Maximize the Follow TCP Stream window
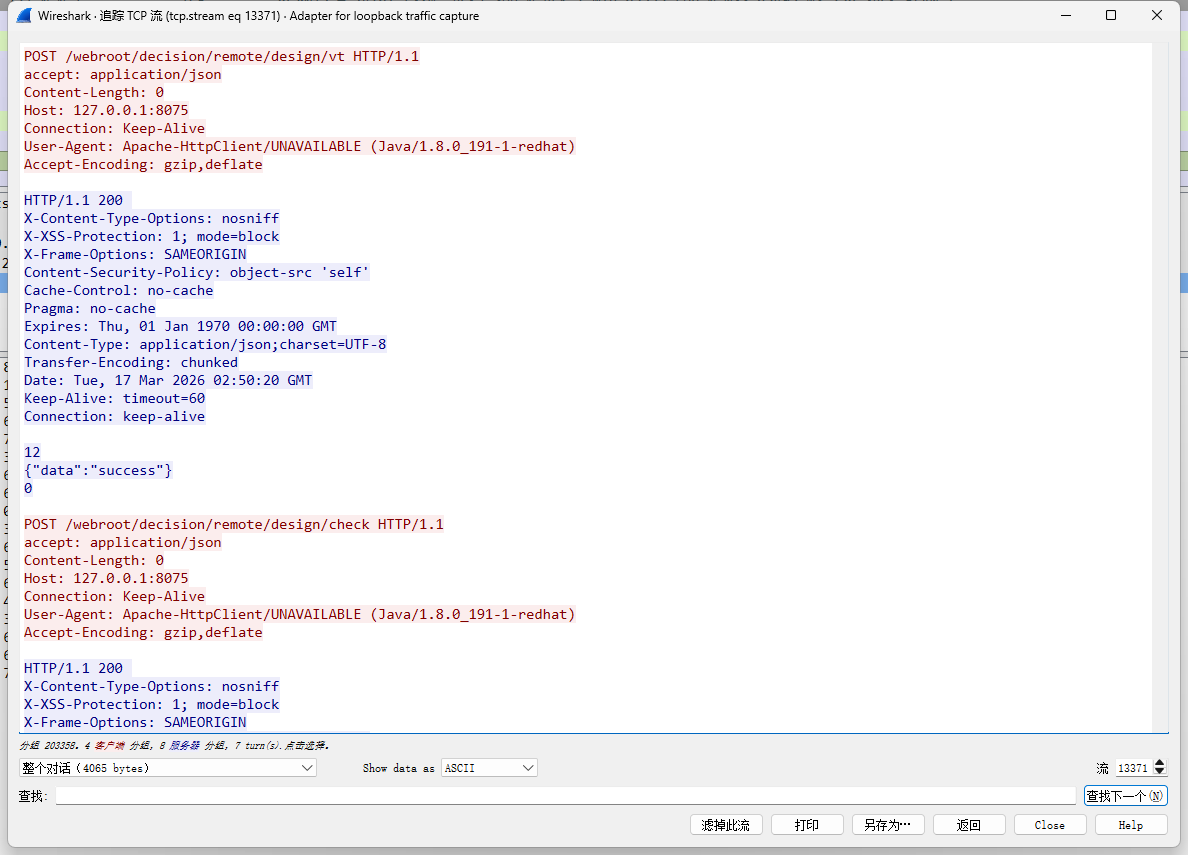 click(x=1111, y=16)
